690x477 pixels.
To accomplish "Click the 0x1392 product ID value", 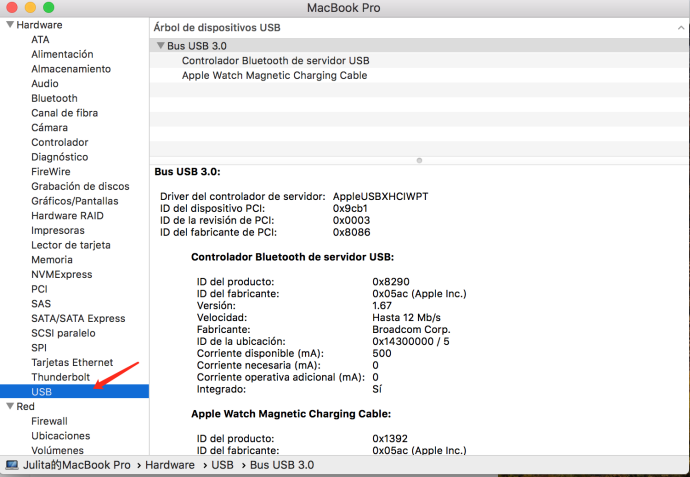I will coord(390,438).
